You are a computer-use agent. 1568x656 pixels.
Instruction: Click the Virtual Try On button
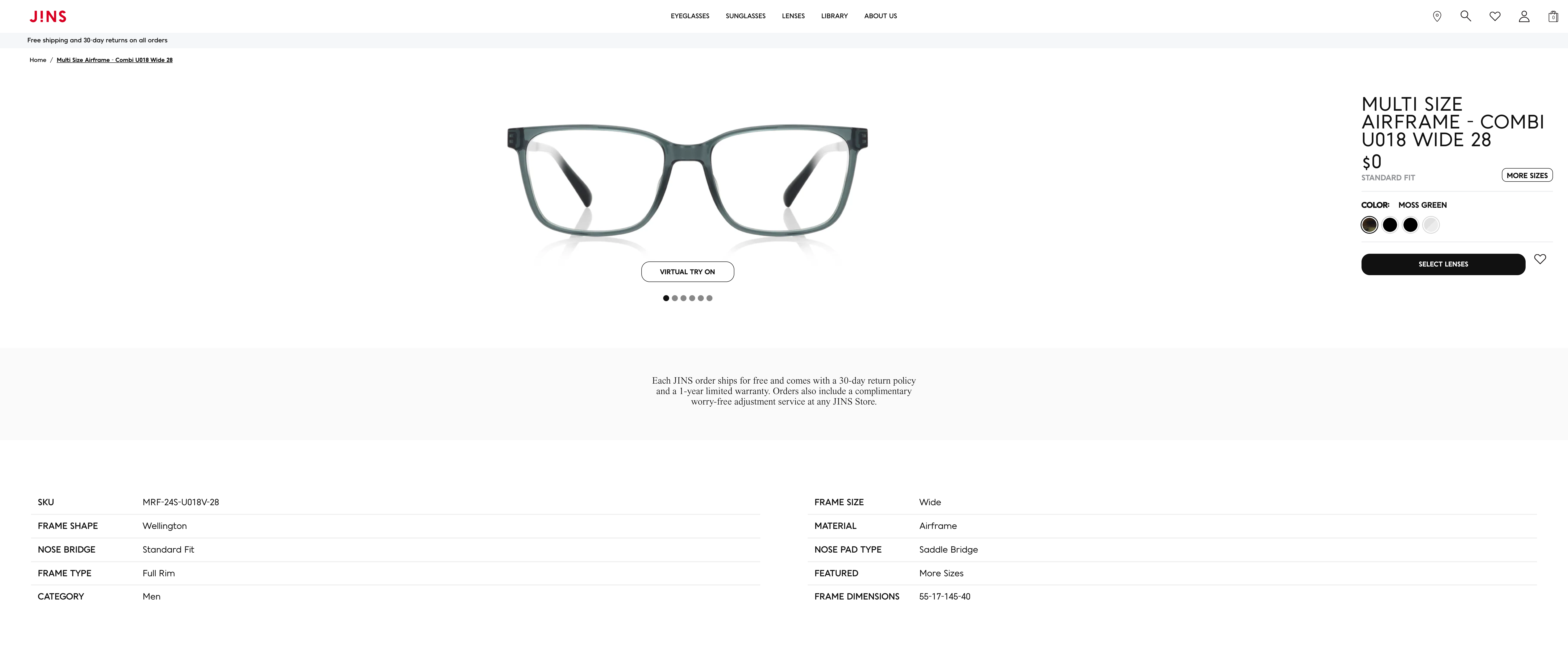(x=687, y=272)
